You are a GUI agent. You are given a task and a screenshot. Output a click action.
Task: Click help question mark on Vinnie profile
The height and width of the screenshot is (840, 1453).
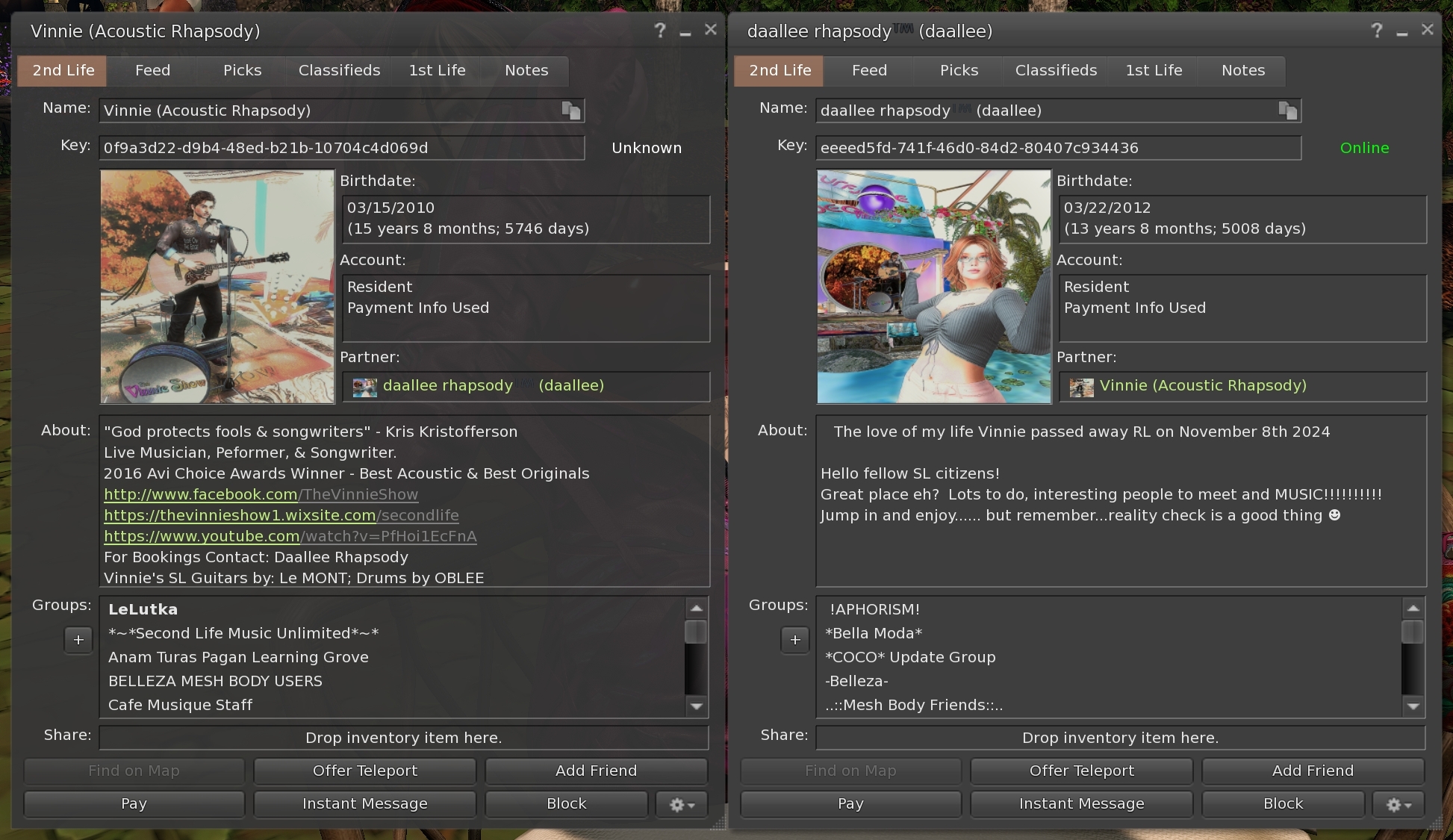659,31
